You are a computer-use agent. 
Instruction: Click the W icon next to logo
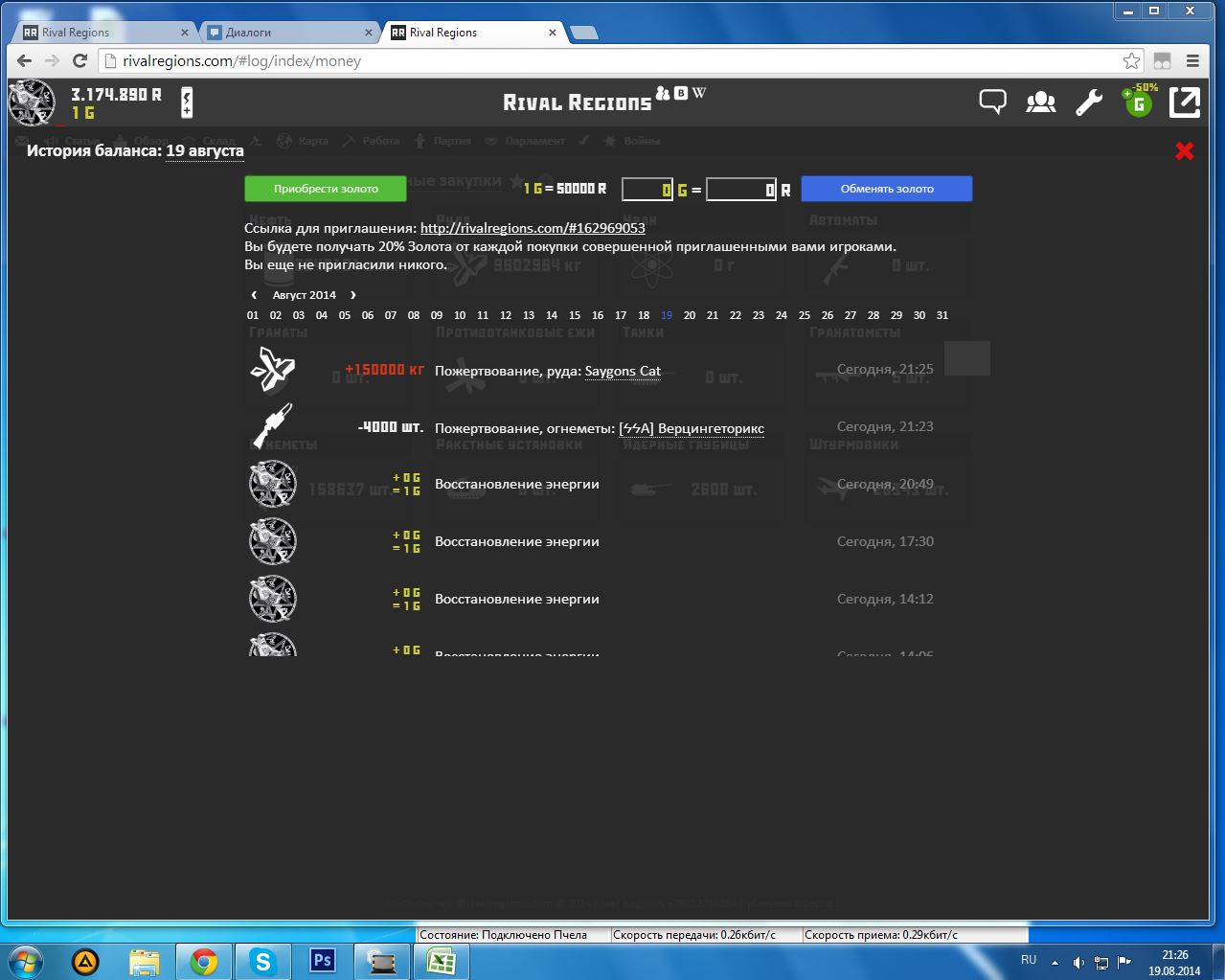pos(699,93)
